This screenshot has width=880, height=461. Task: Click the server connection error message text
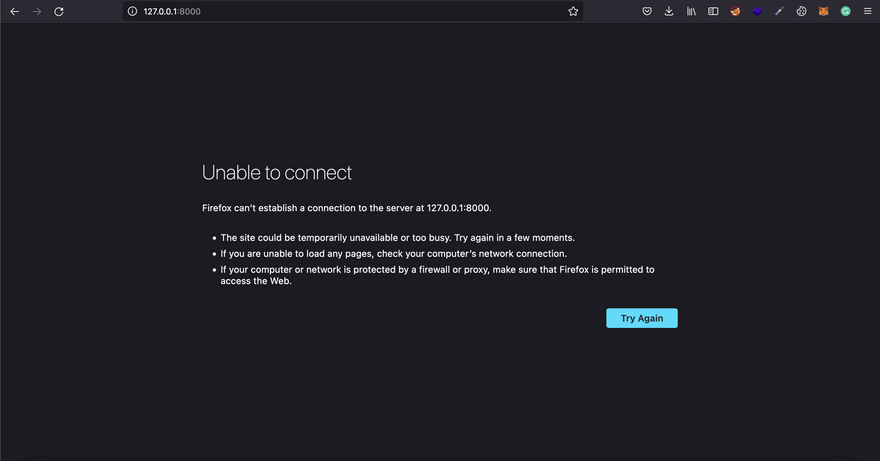(x=347, y=208)
